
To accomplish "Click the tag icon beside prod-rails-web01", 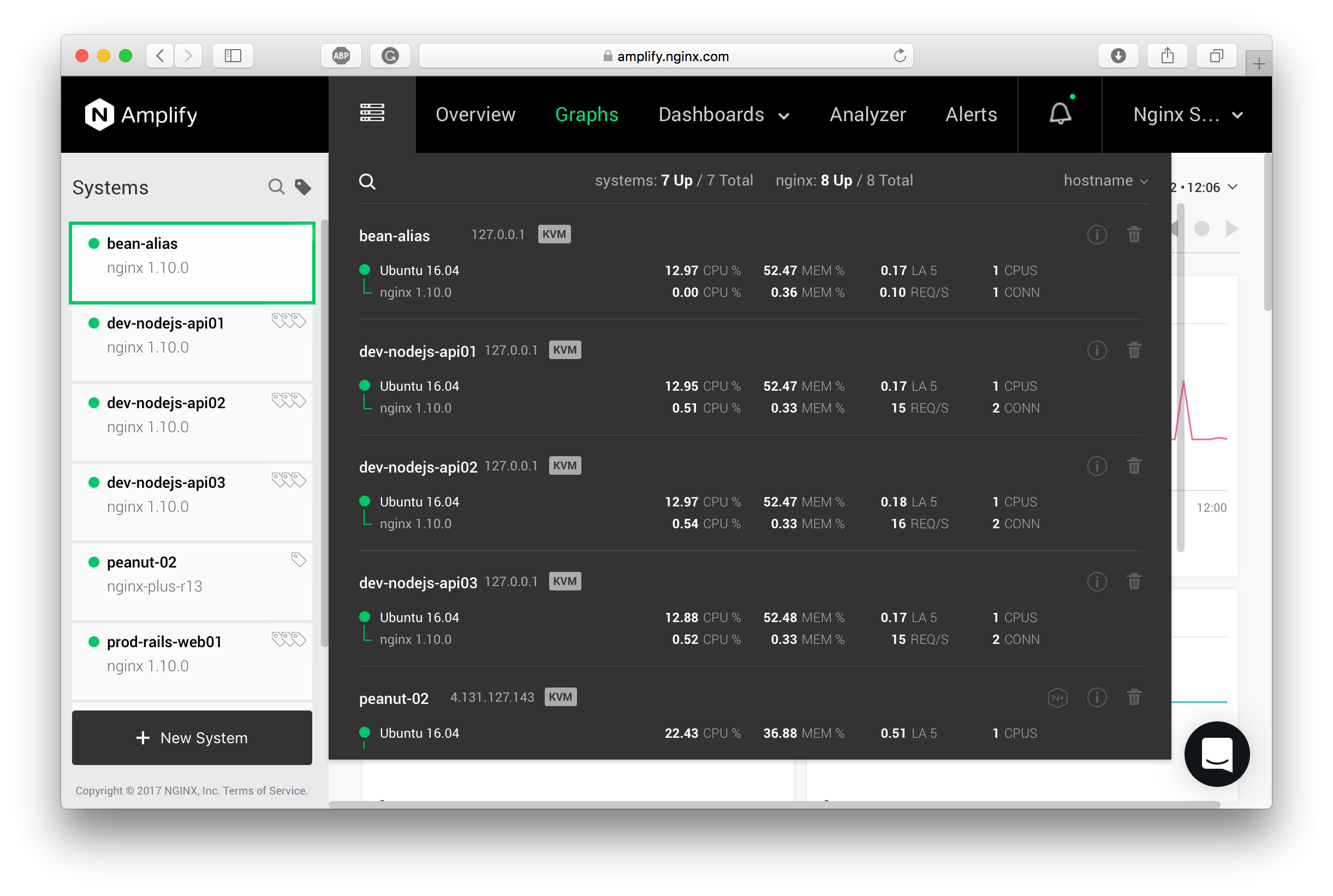I will point(289,639).
